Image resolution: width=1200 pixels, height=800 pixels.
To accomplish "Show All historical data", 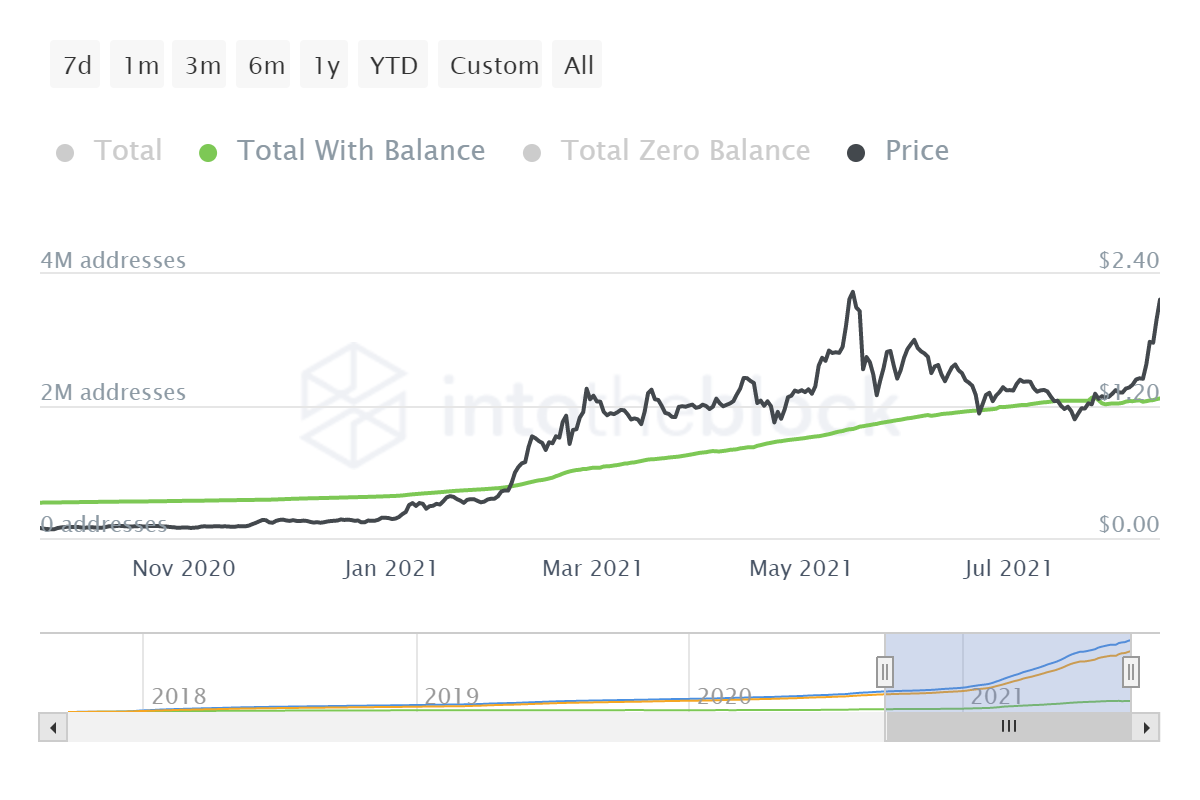I will tap(578, 66).
